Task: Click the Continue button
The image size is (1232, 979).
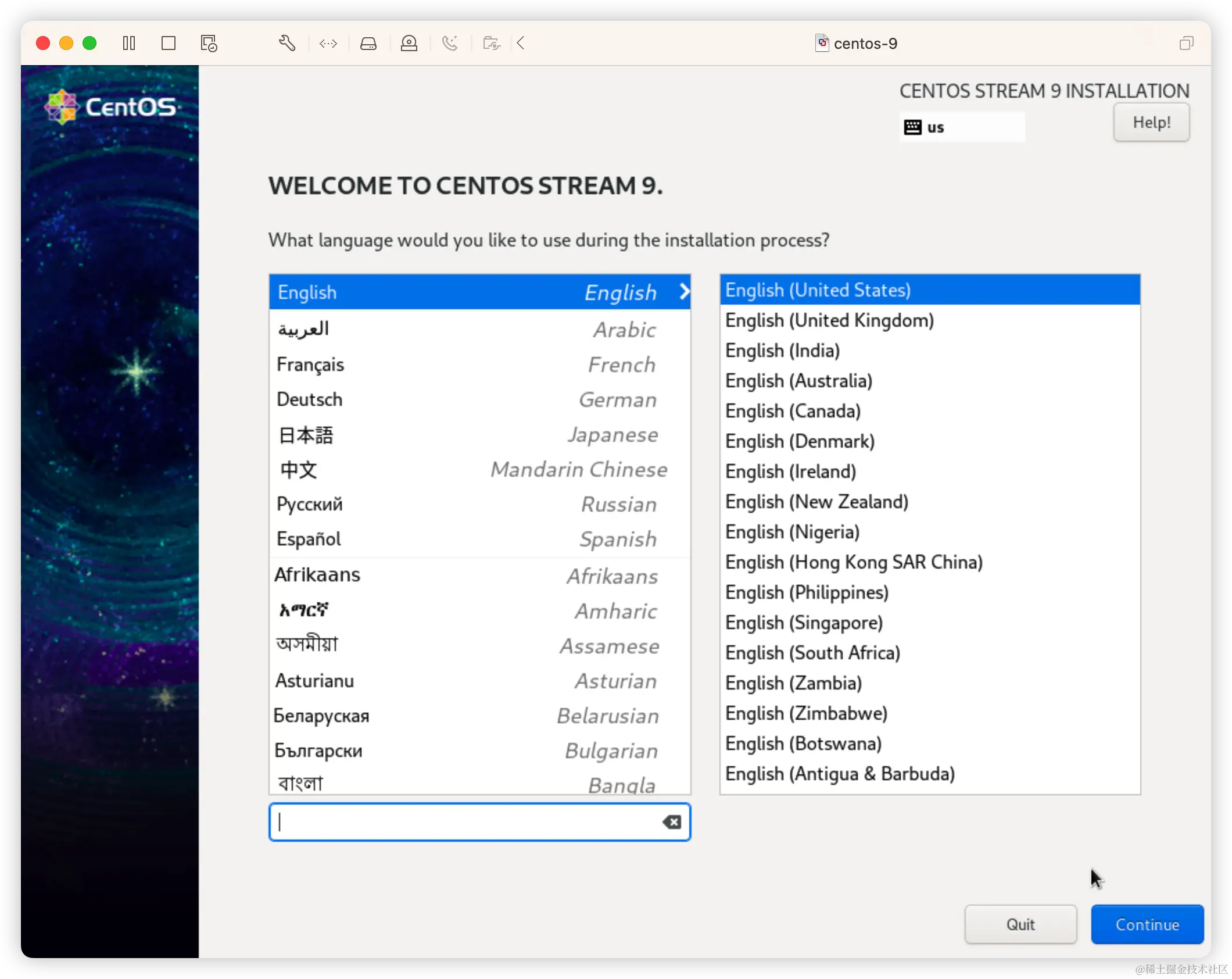Action: click(x=1147, y=924)
